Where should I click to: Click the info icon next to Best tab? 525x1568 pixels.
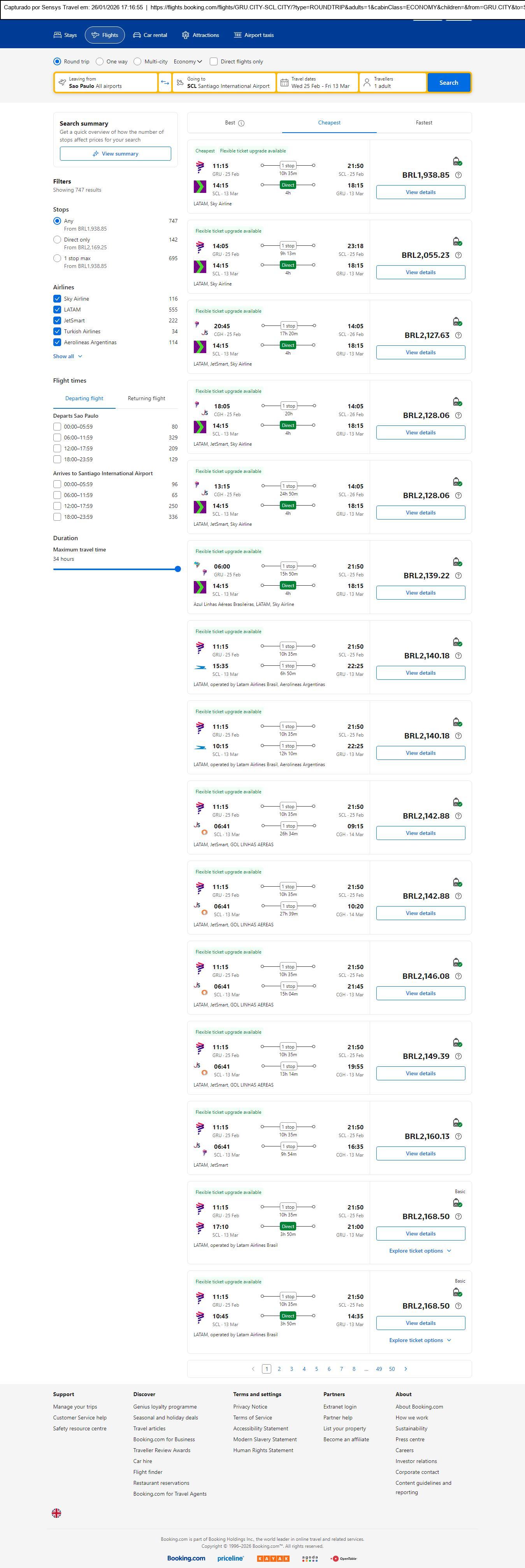[x=241, y=123]
